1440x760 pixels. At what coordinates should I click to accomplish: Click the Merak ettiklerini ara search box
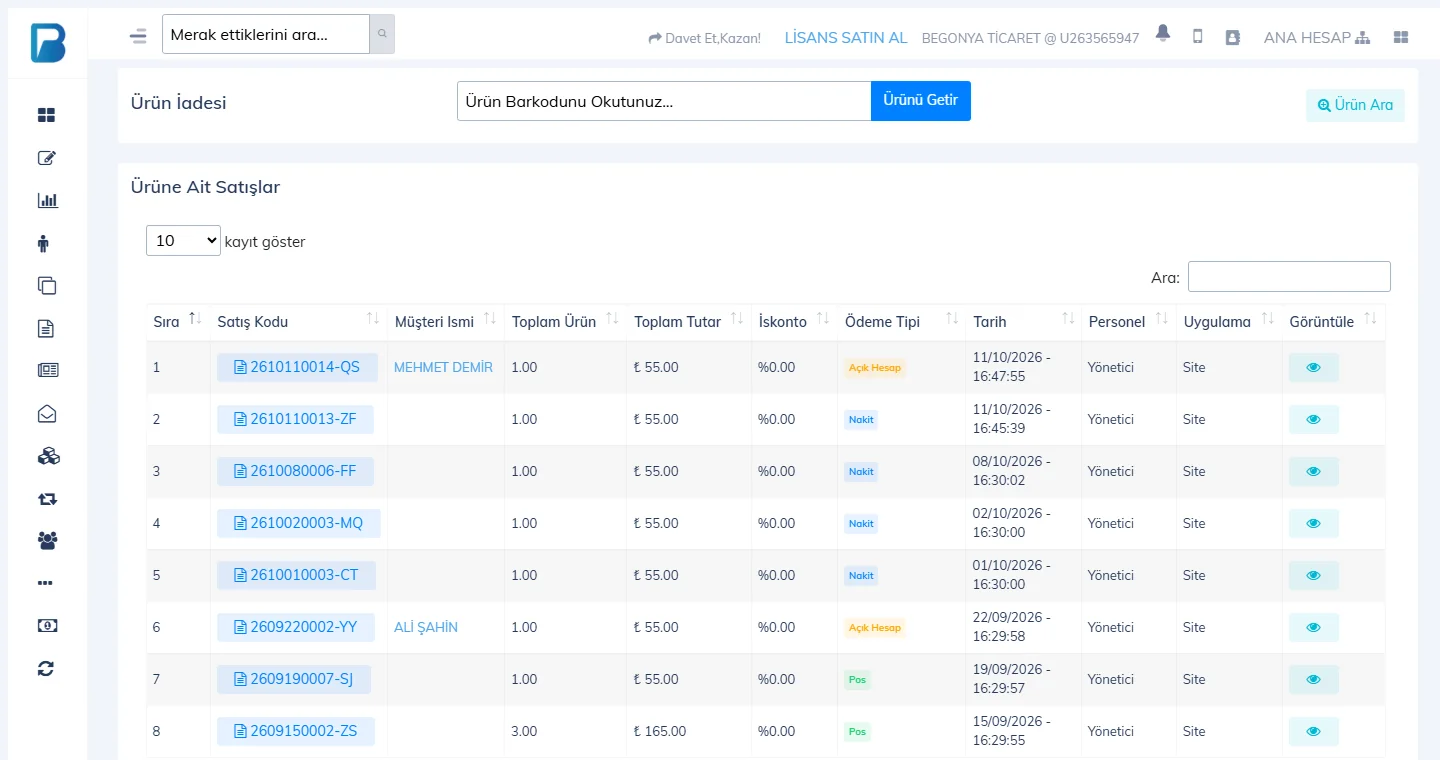click(x=266, y=34)
